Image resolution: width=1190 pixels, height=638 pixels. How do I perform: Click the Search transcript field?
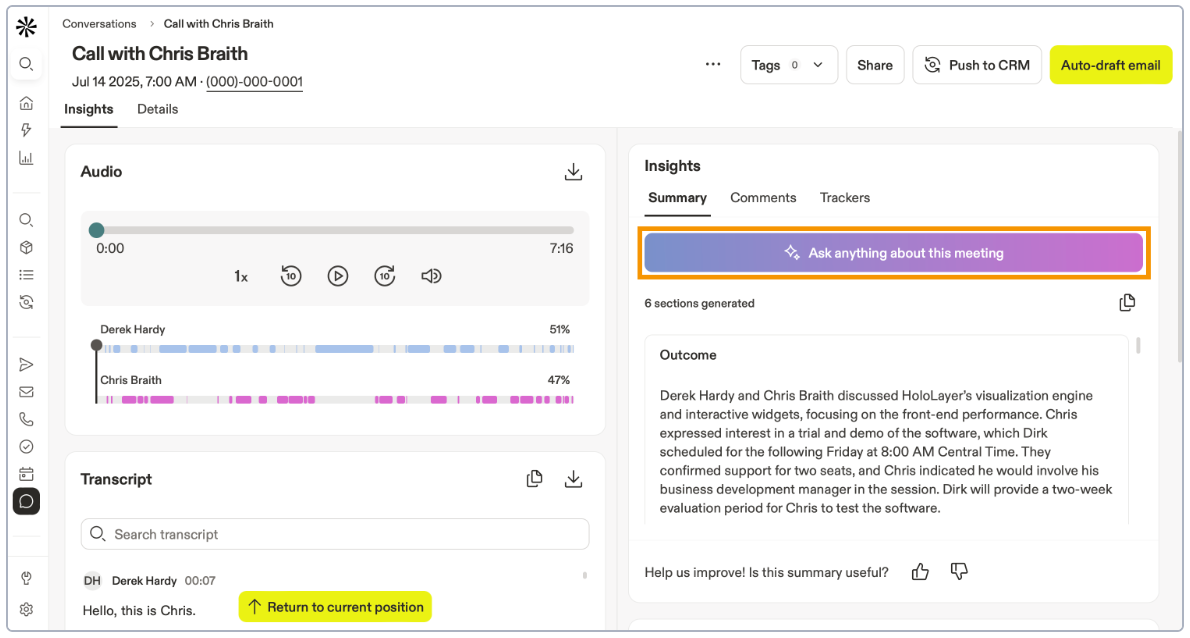click(x=335, y=534)
